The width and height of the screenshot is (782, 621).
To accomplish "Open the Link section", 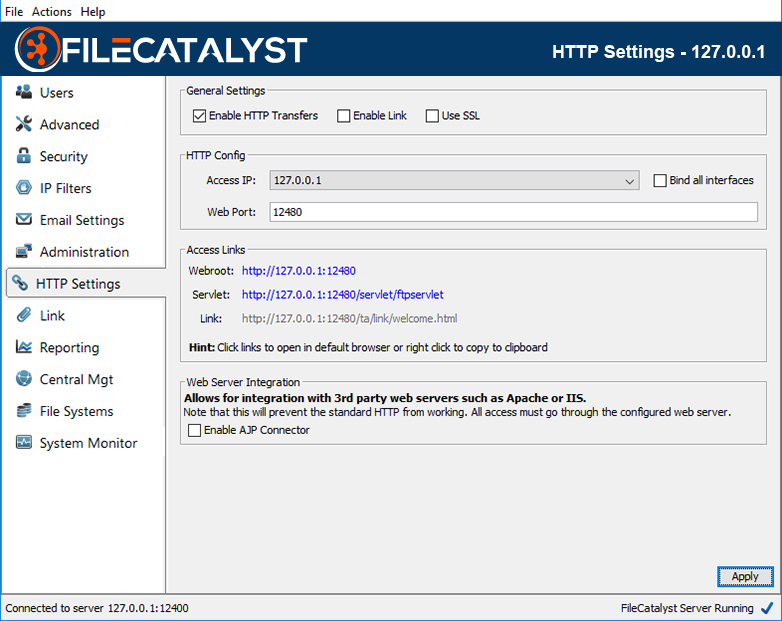I will coord(52,316).
